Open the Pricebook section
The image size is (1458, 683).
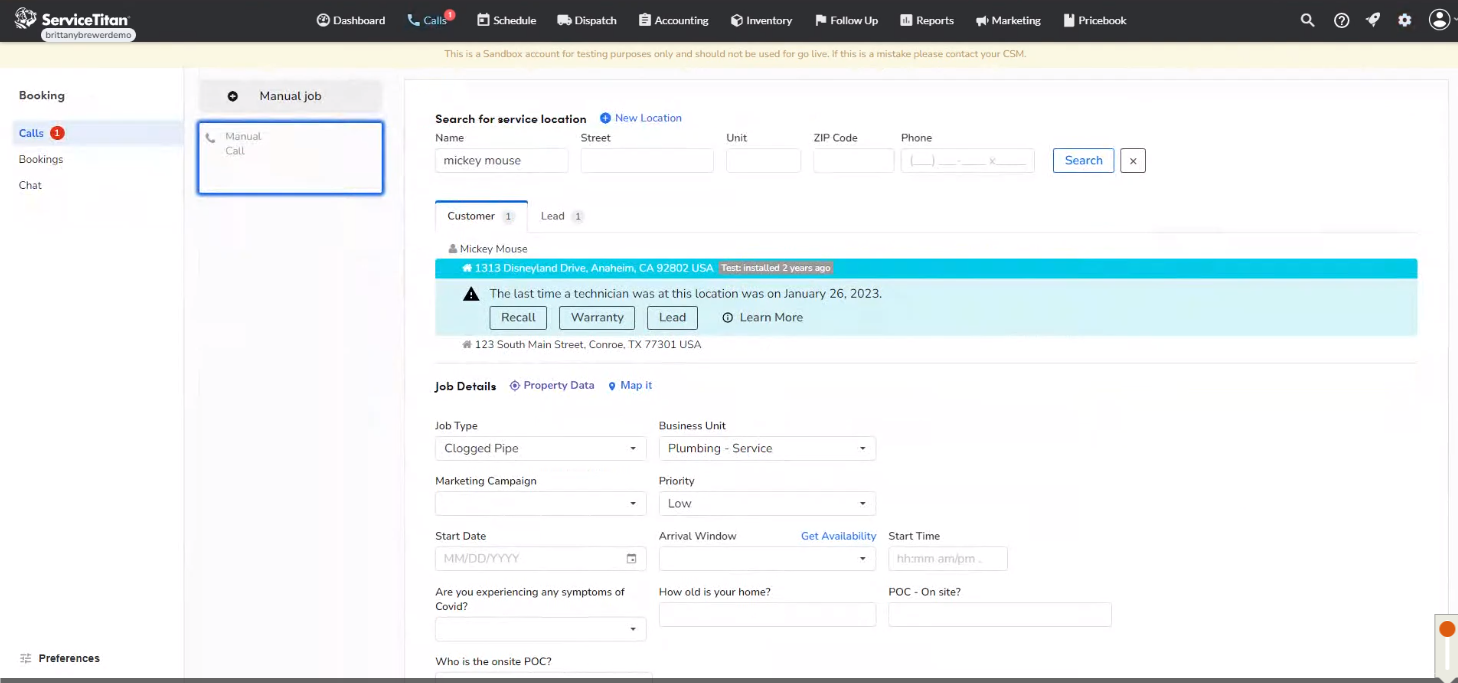pyautogui.click(x=1094, y=19)
